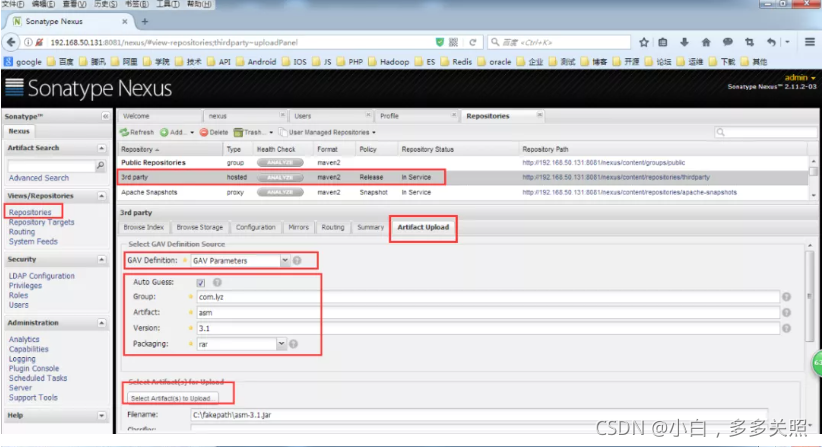823x447 pixels.
Task: Close the Repositories panel tab
Action: 540,115
